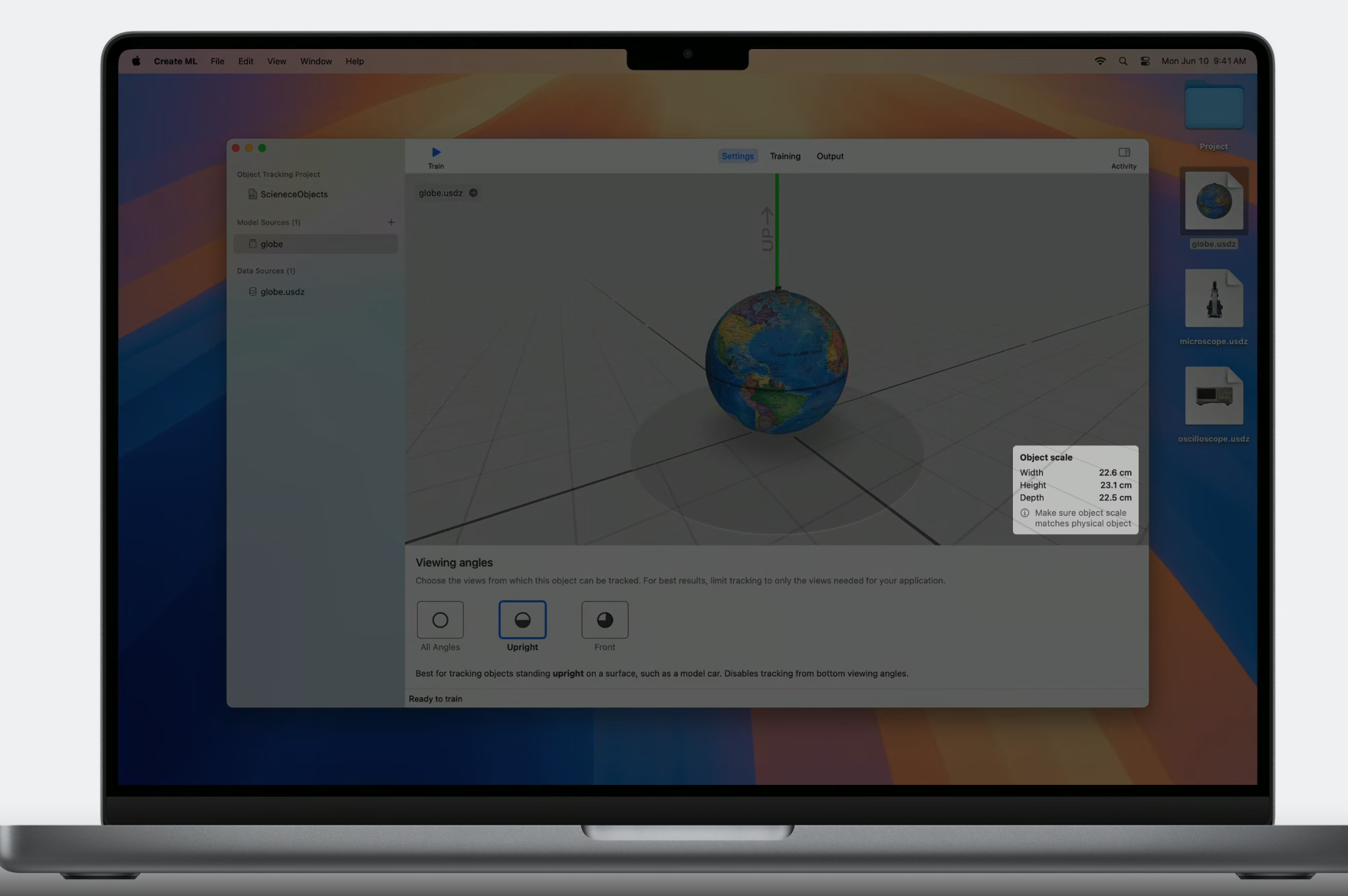Start training with the Train play button

click(x=436, y=153)
